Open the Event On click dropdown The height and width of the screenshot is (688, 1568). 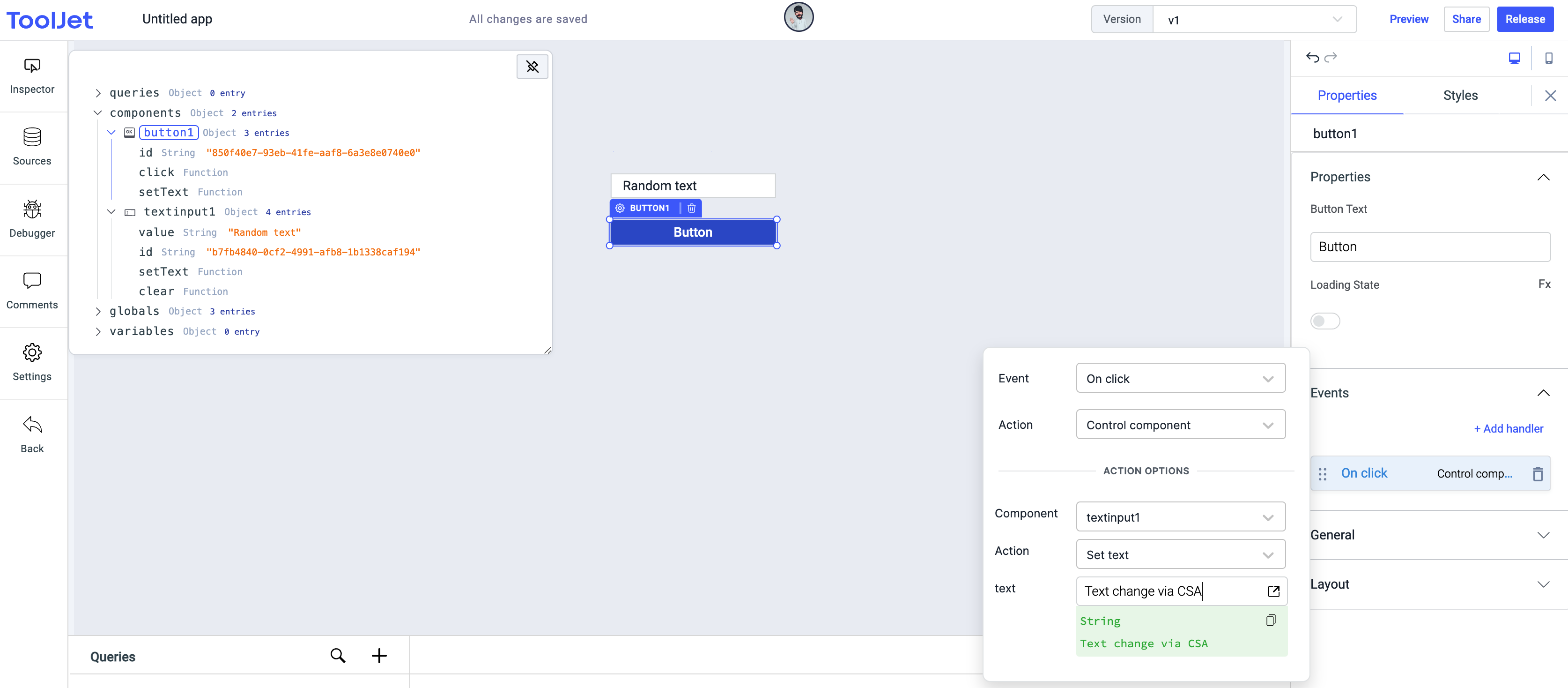click(1180, 379)
